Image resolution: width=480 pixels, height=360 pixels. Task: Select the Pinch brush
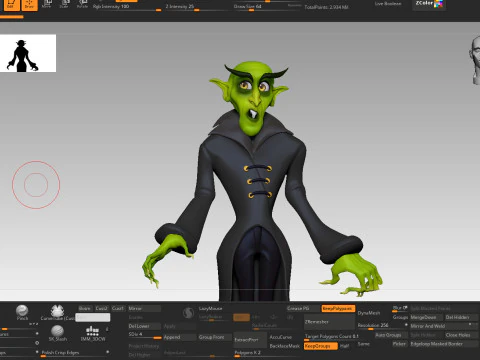tap(22, 313)
